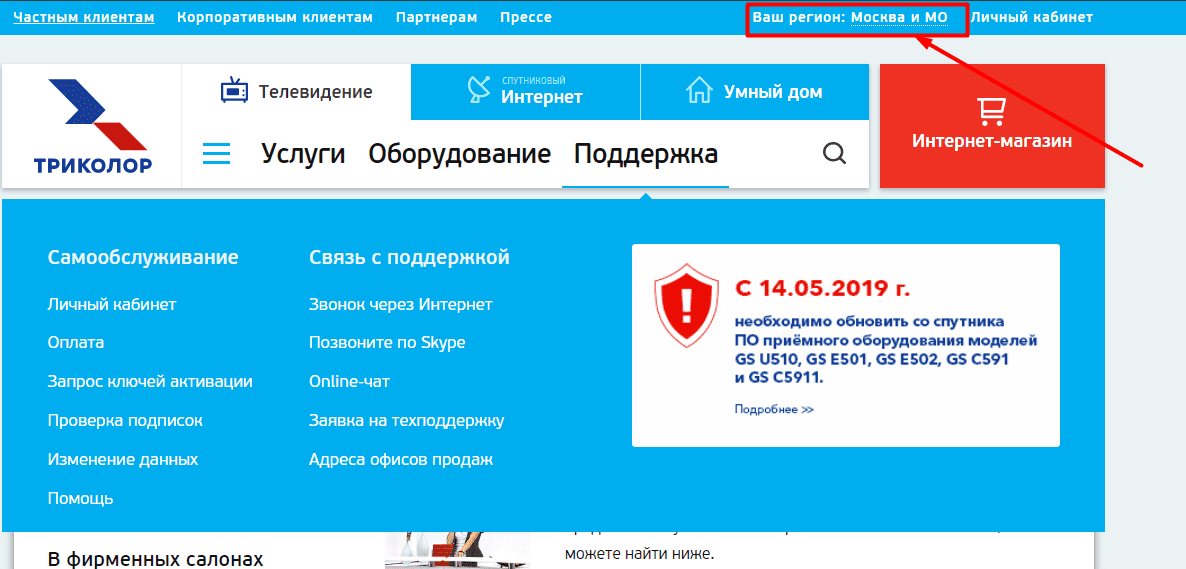1186x569 pixels.
Task: Click the TV icon beside Телевидение
Action: (234, 91)
